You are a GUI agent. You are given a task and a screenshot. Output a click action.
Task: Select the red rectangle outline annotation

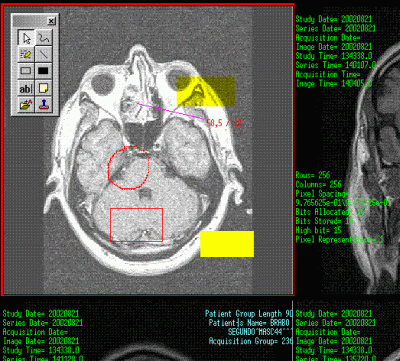click(136, 225)
